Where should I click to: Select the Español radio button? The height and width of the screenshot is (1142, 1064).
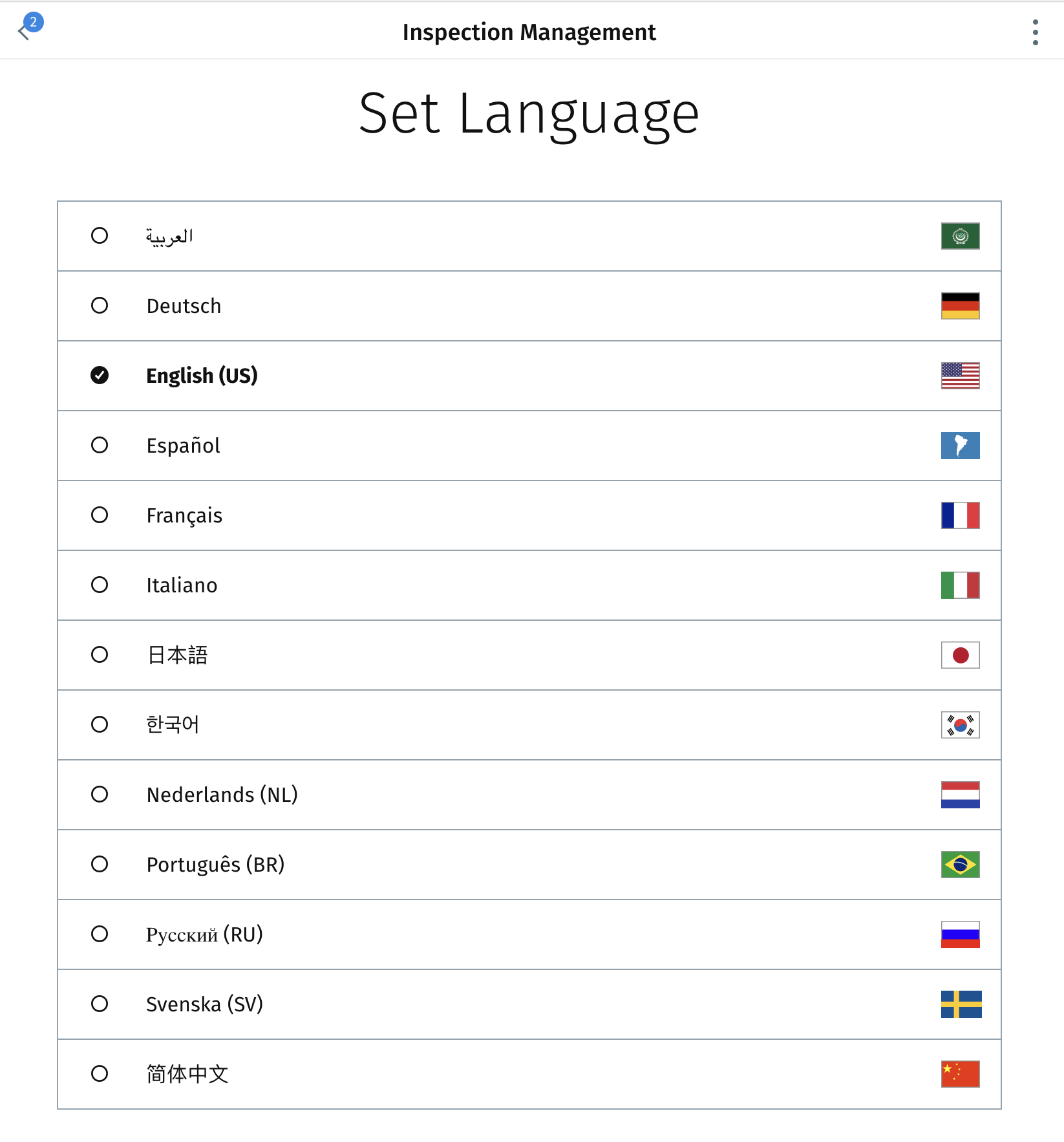(100, 445)
